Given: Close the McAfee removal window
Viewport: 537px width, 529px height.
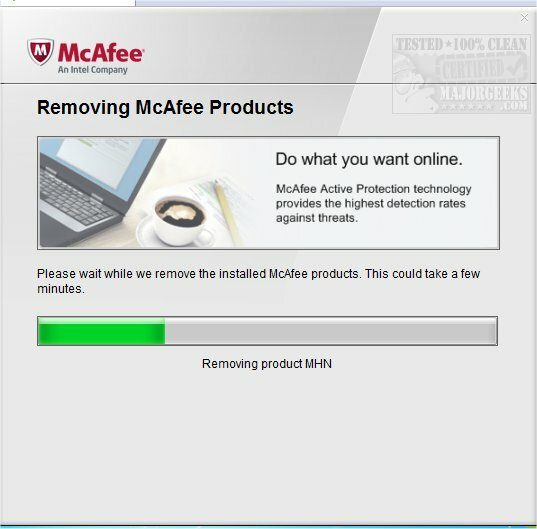Looking at the screenshot, I should 524,17.
